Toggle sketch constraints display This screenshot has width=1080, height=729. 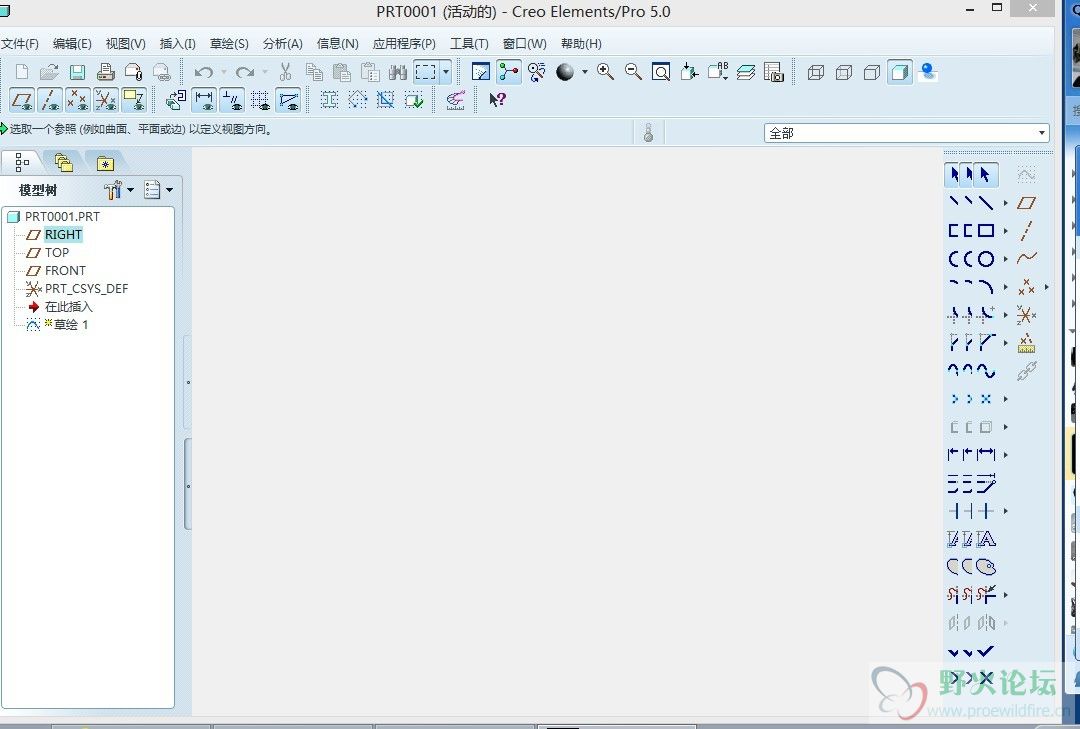[x=232, y=100]
